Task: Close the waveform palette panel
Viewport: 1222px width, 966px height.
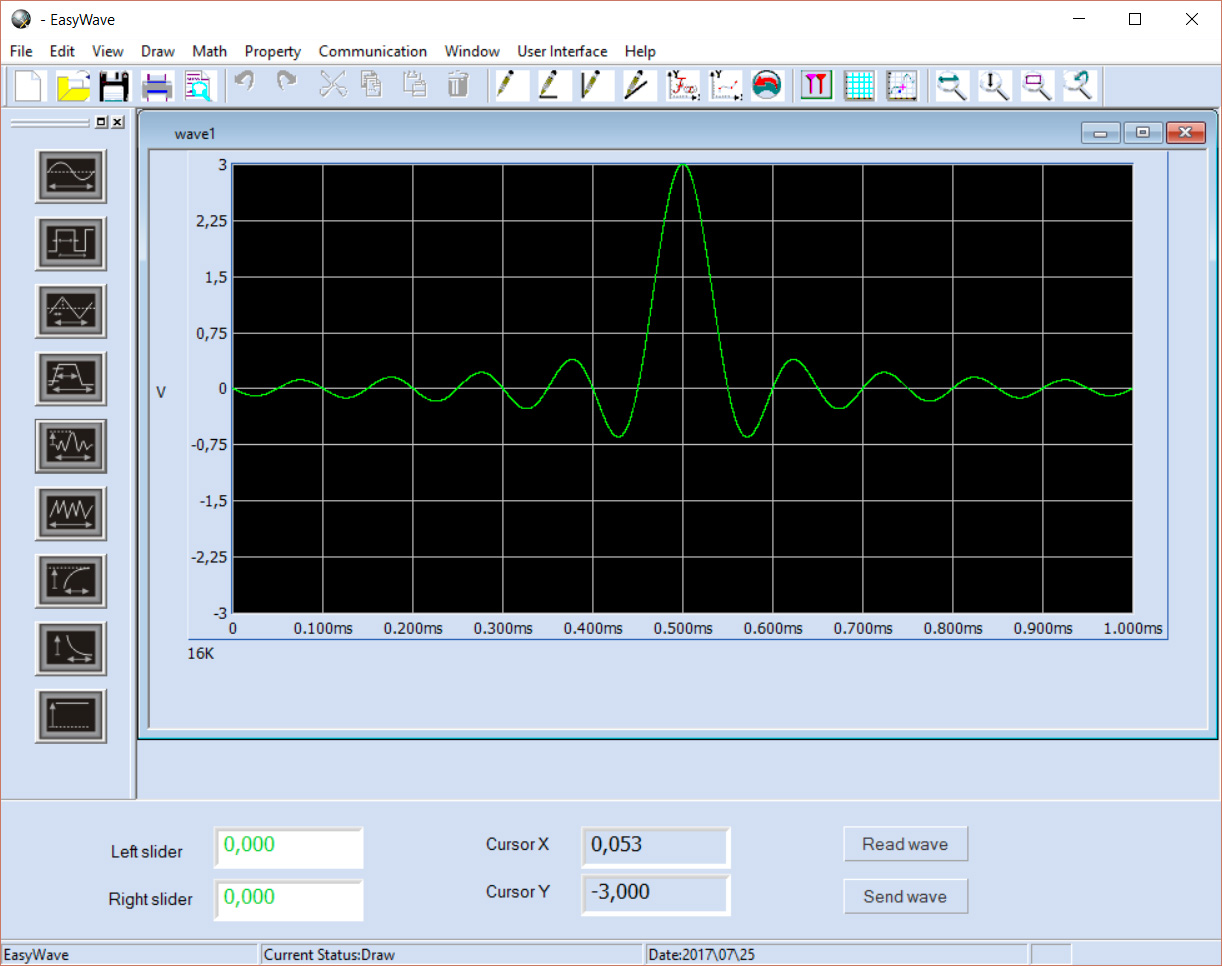Action: [x=117, y=122]
